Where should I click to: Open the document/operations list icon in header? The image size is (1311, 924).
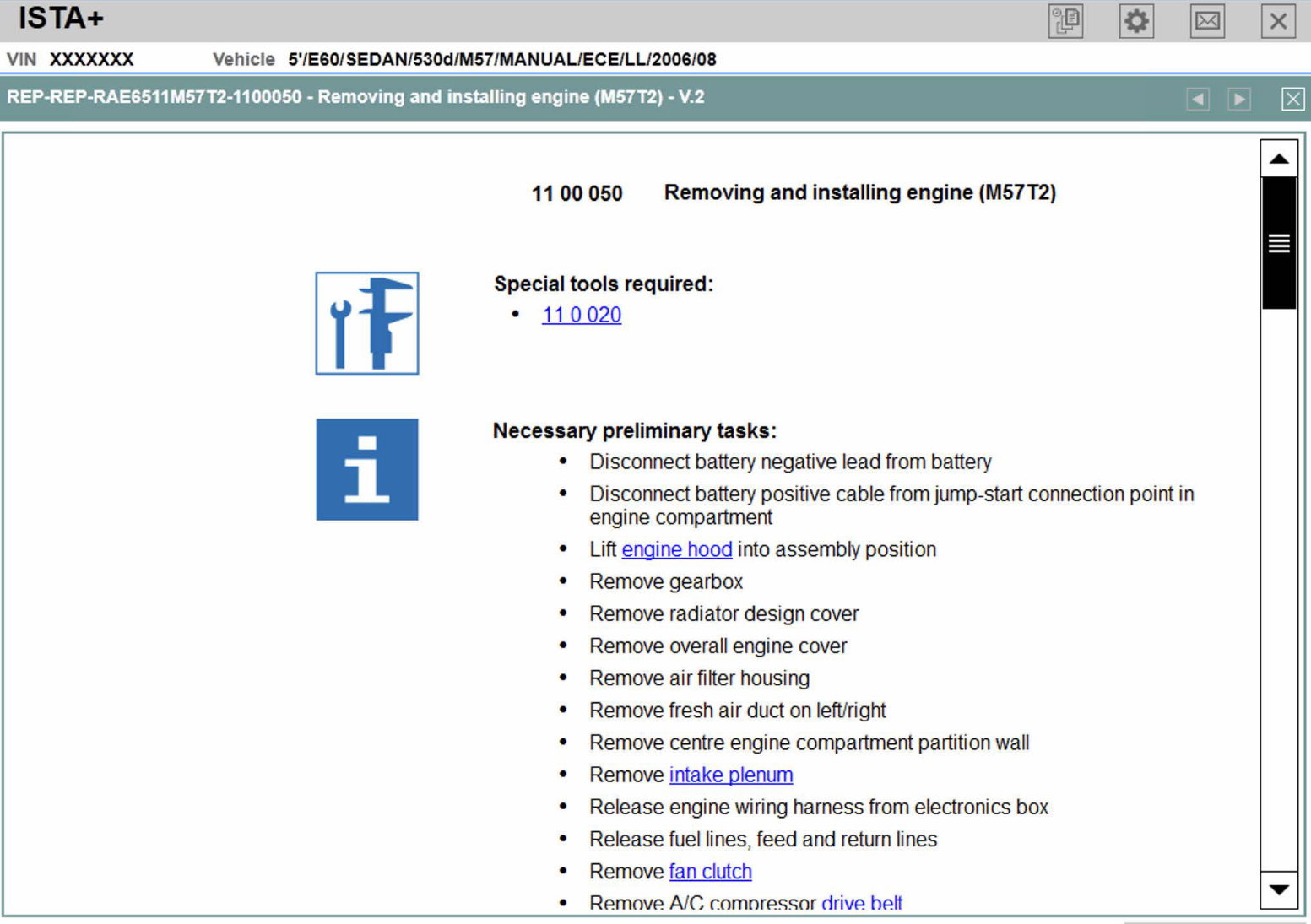tap(1066, 21)
